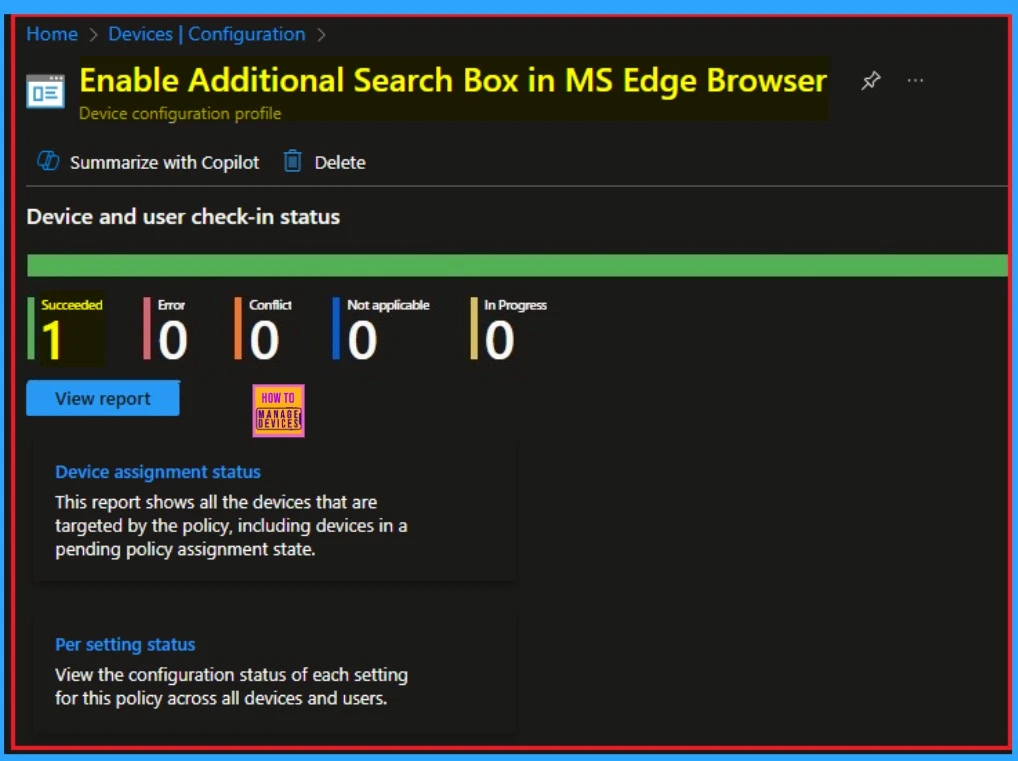Click the trash can delete icon
The image size is (1018, 761).
pyautogui.click(x=293, y=161)
